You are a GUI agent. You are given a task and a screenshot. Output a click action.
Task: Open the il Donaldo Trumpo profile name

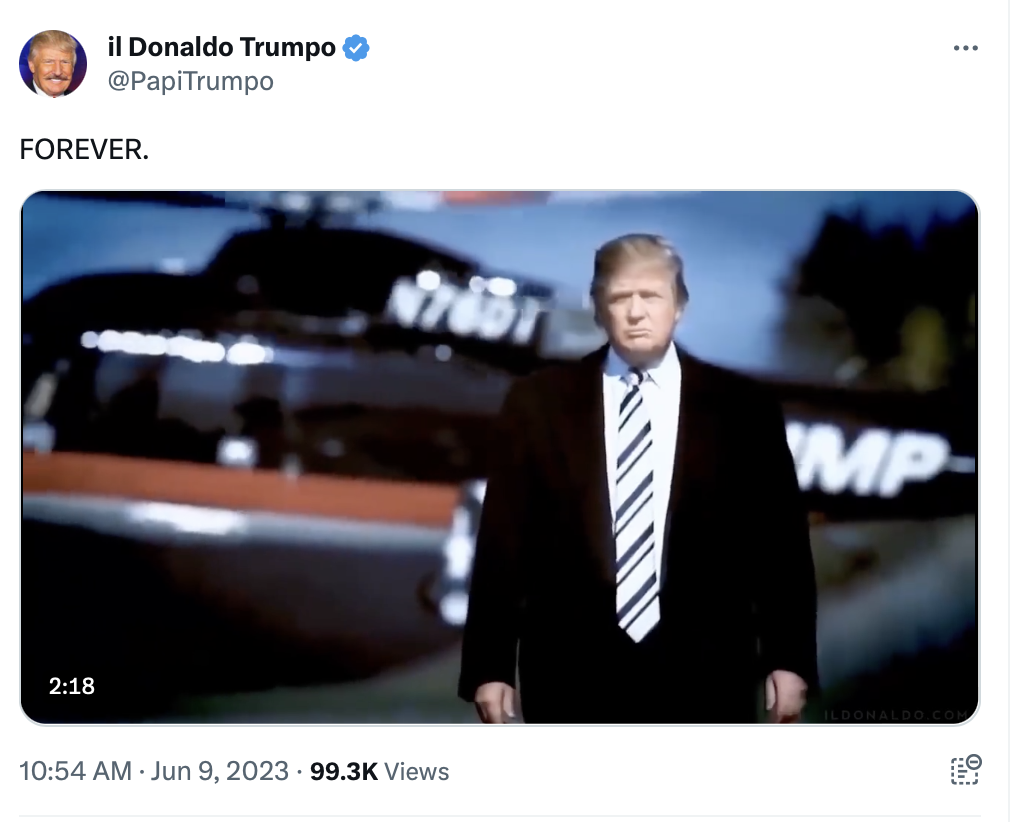[x=222, y=47]
